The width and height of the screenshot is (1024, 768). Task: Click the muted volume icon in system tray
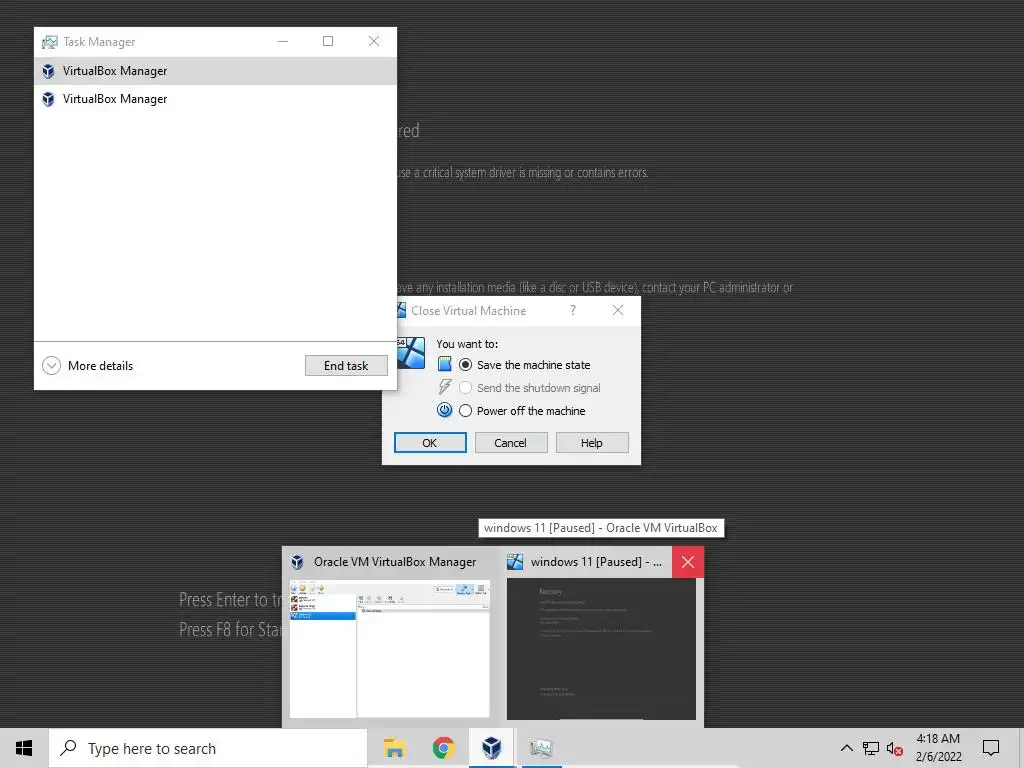(x=895, y=748)
